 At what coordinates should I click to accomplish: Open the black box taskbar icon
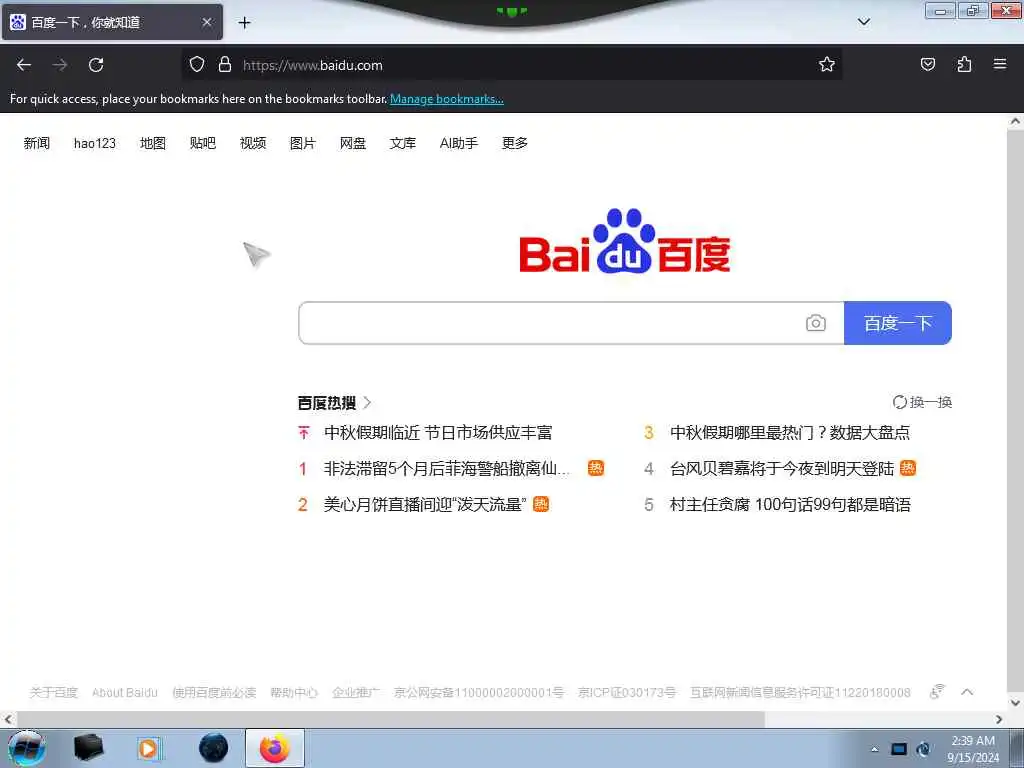(x=89, y=748)
